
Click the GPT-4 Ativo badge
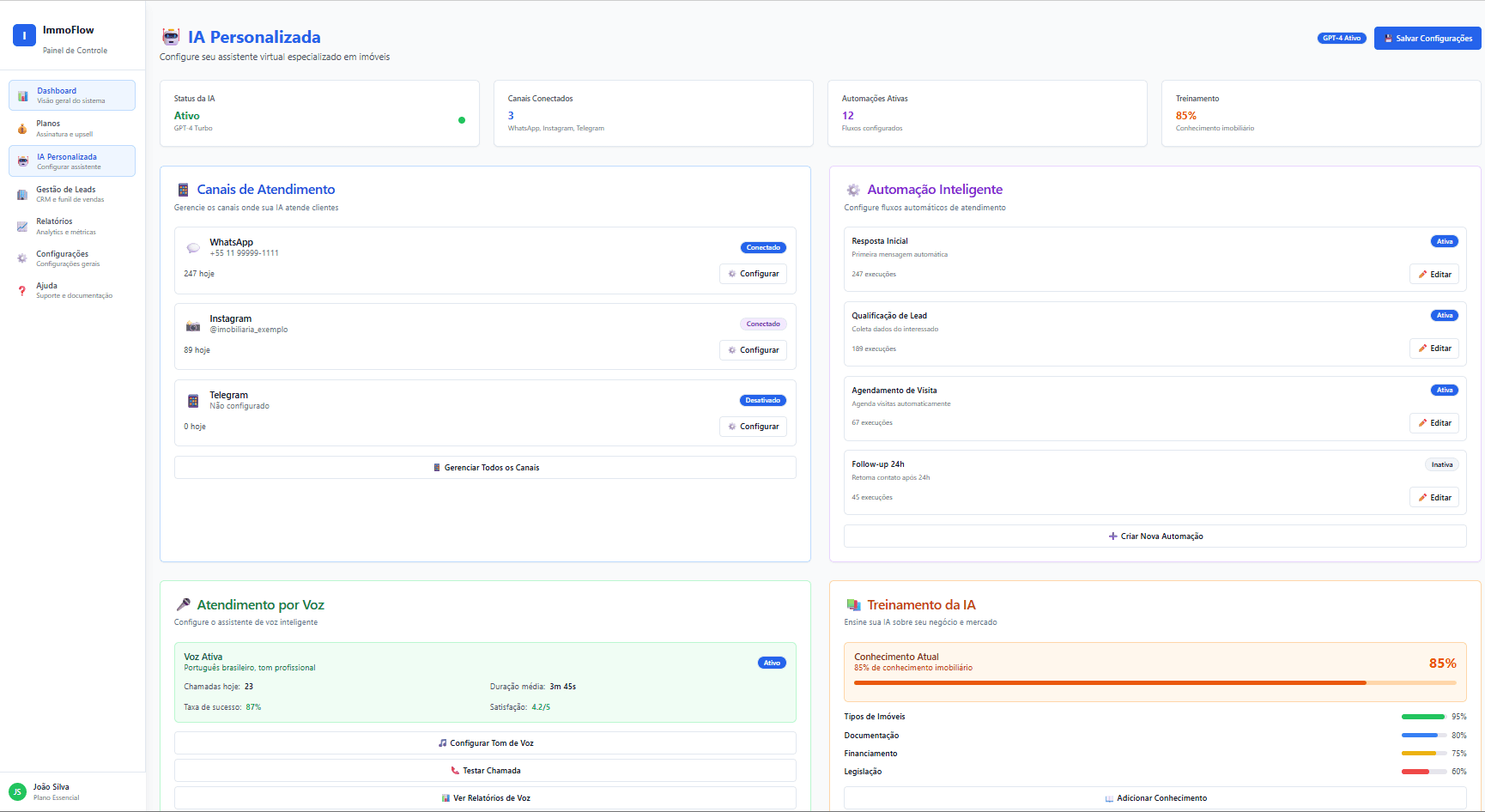[x=1342, y=38]
